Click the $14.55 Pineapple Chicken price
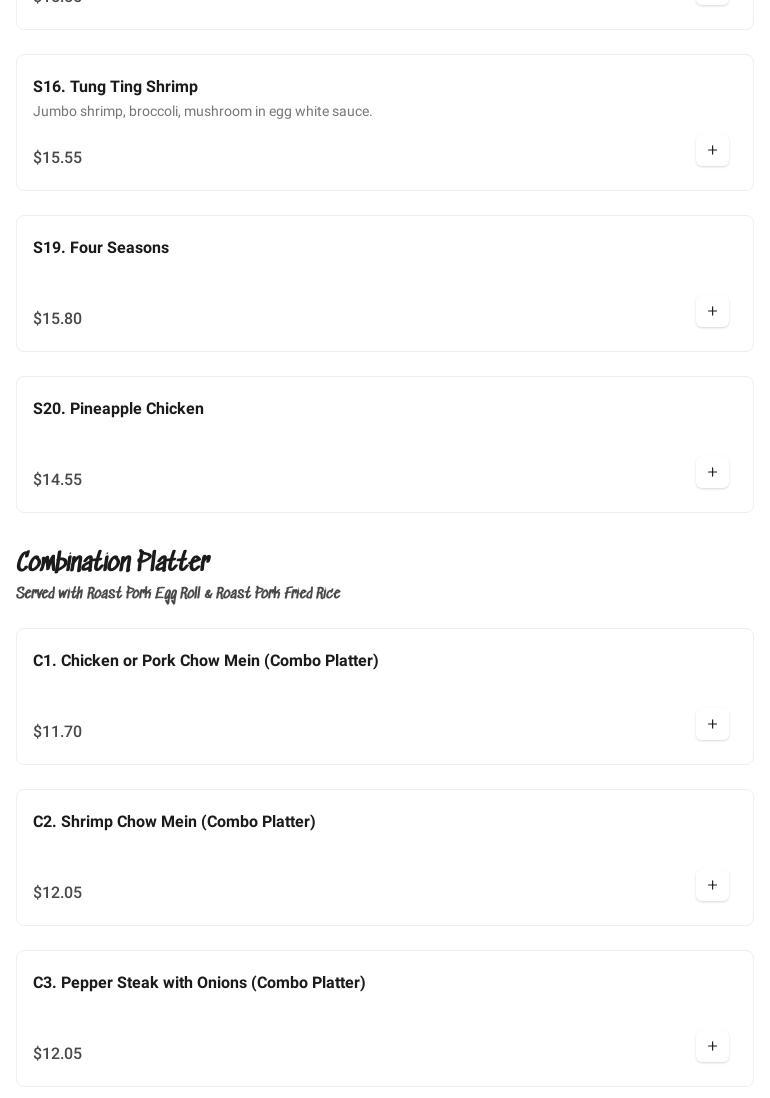Screen dimensions: 770x1098 click(x=57, y=480)
